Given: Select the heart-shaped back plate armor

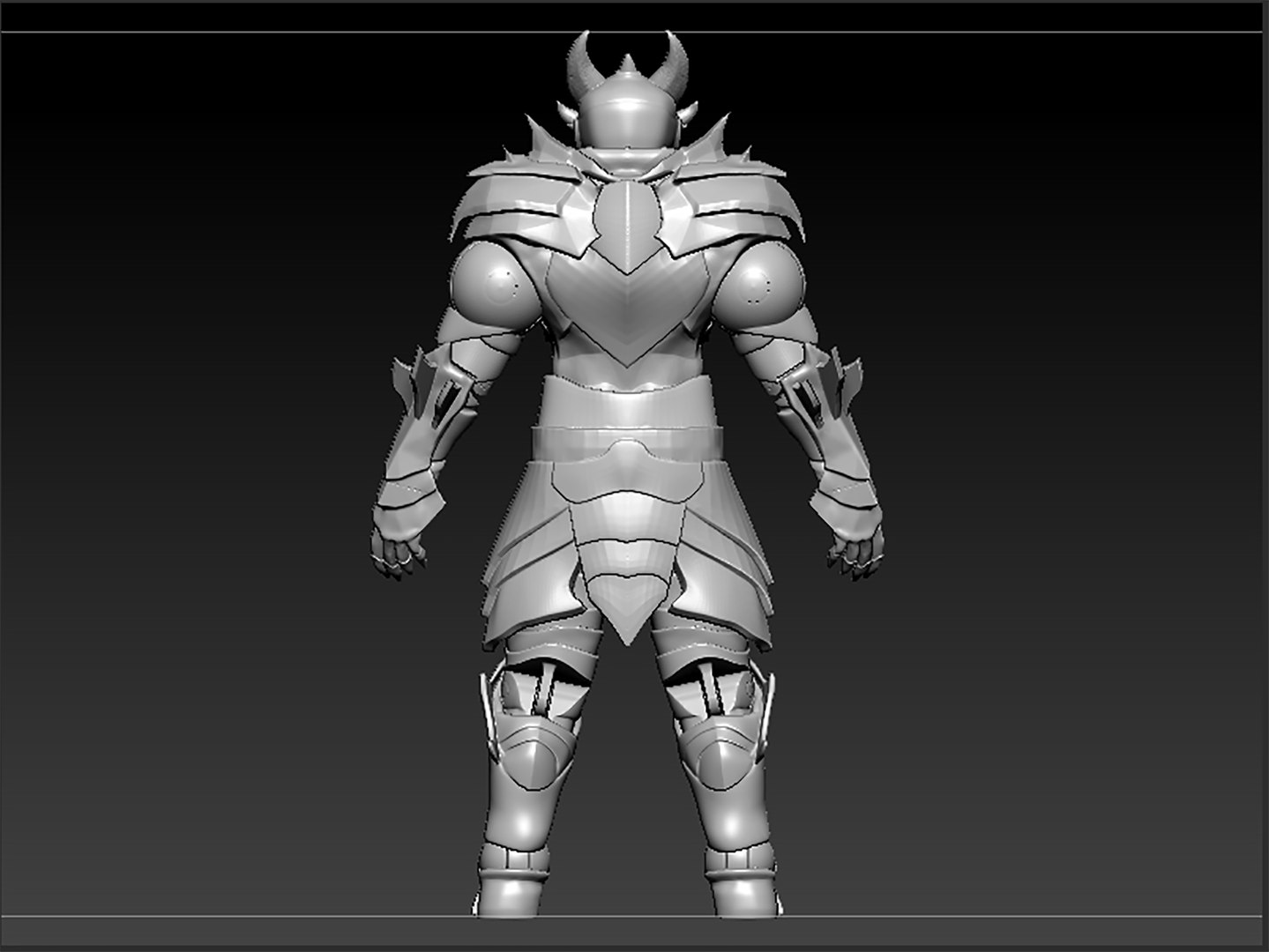Looking at the screenshot, I should pos(627,308).
